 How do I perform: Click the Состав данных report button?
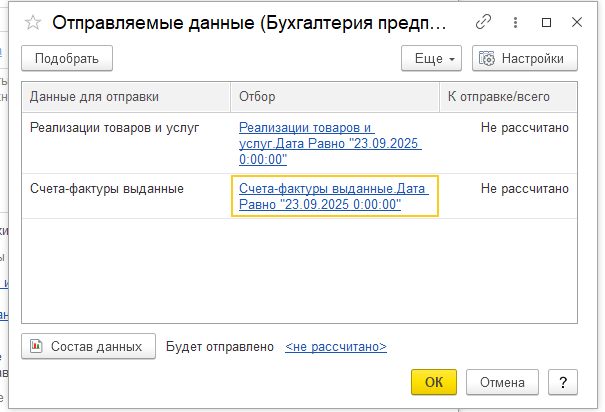[x=88, y=346]
